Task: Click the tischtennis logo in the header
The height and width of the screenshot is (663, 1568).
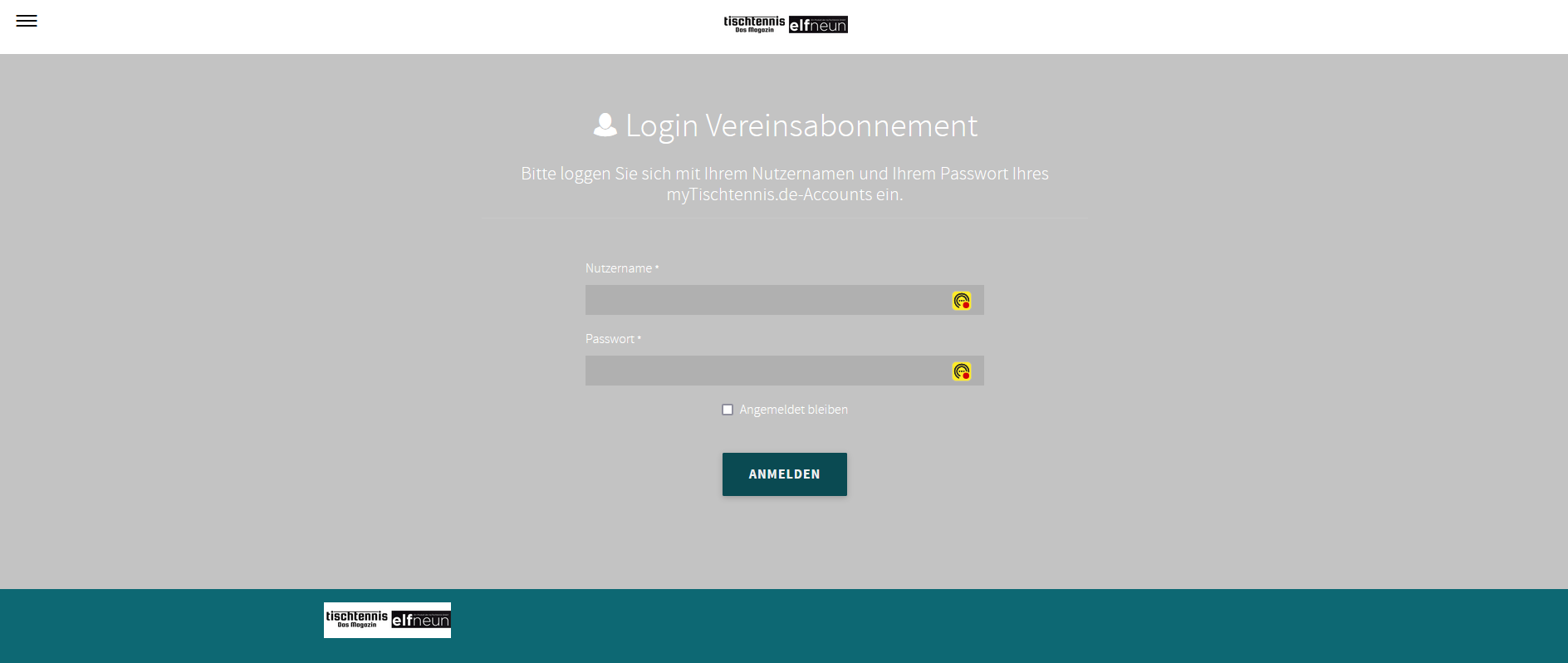Action: 754,24
